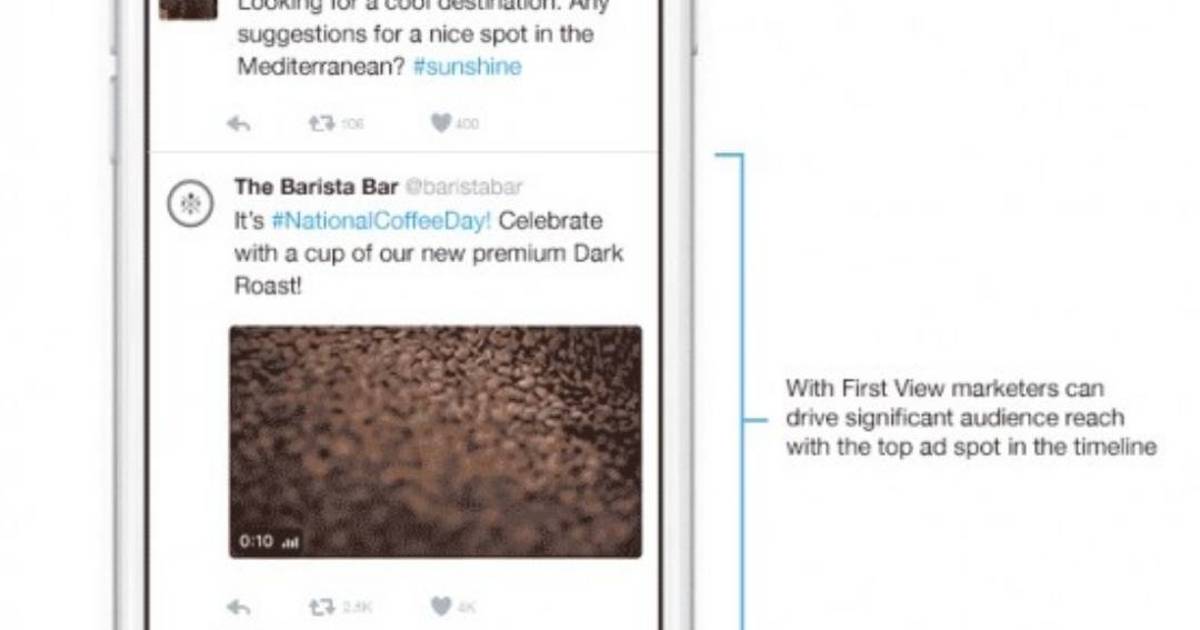Click reply icon on top tweet
The image size is (1200, 630).
point(238,124)
